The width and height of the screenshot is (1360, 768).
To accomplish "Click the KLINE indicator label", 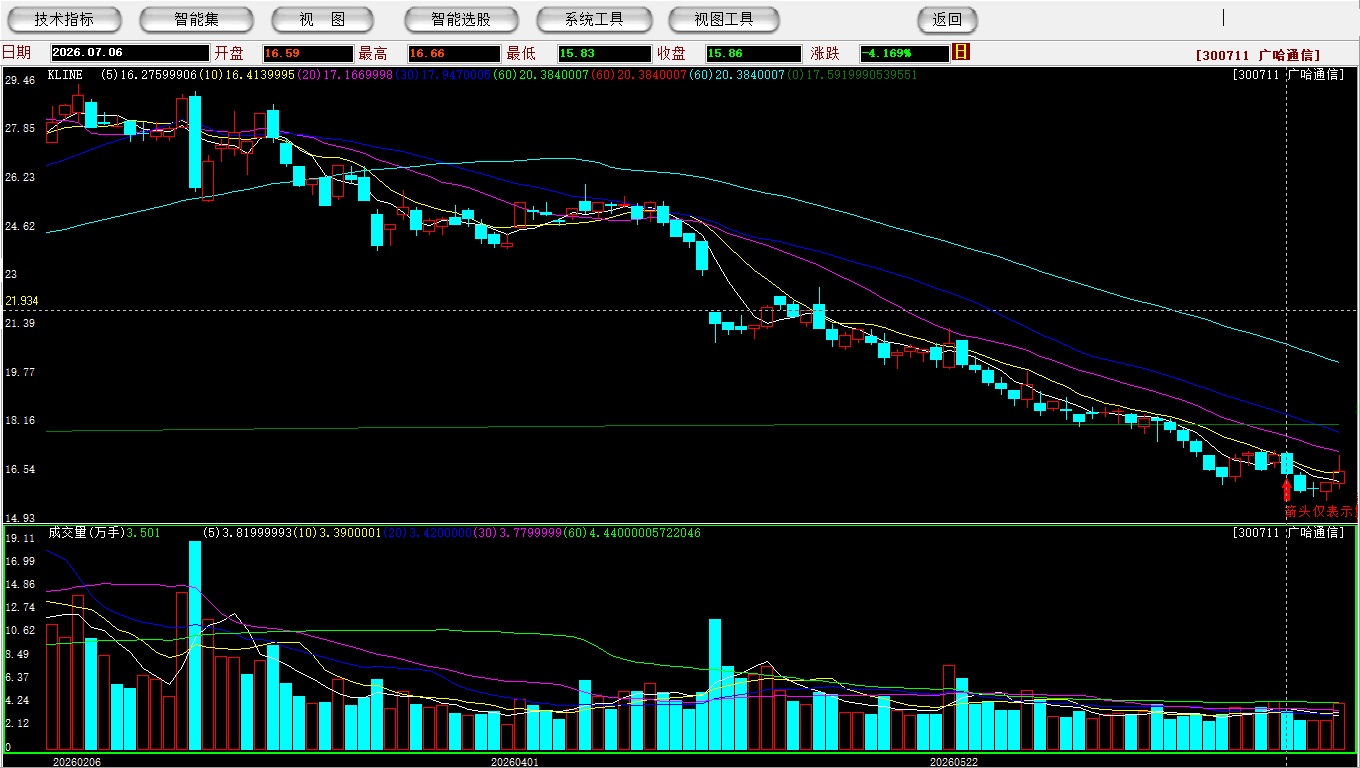I will coord(66,74).
